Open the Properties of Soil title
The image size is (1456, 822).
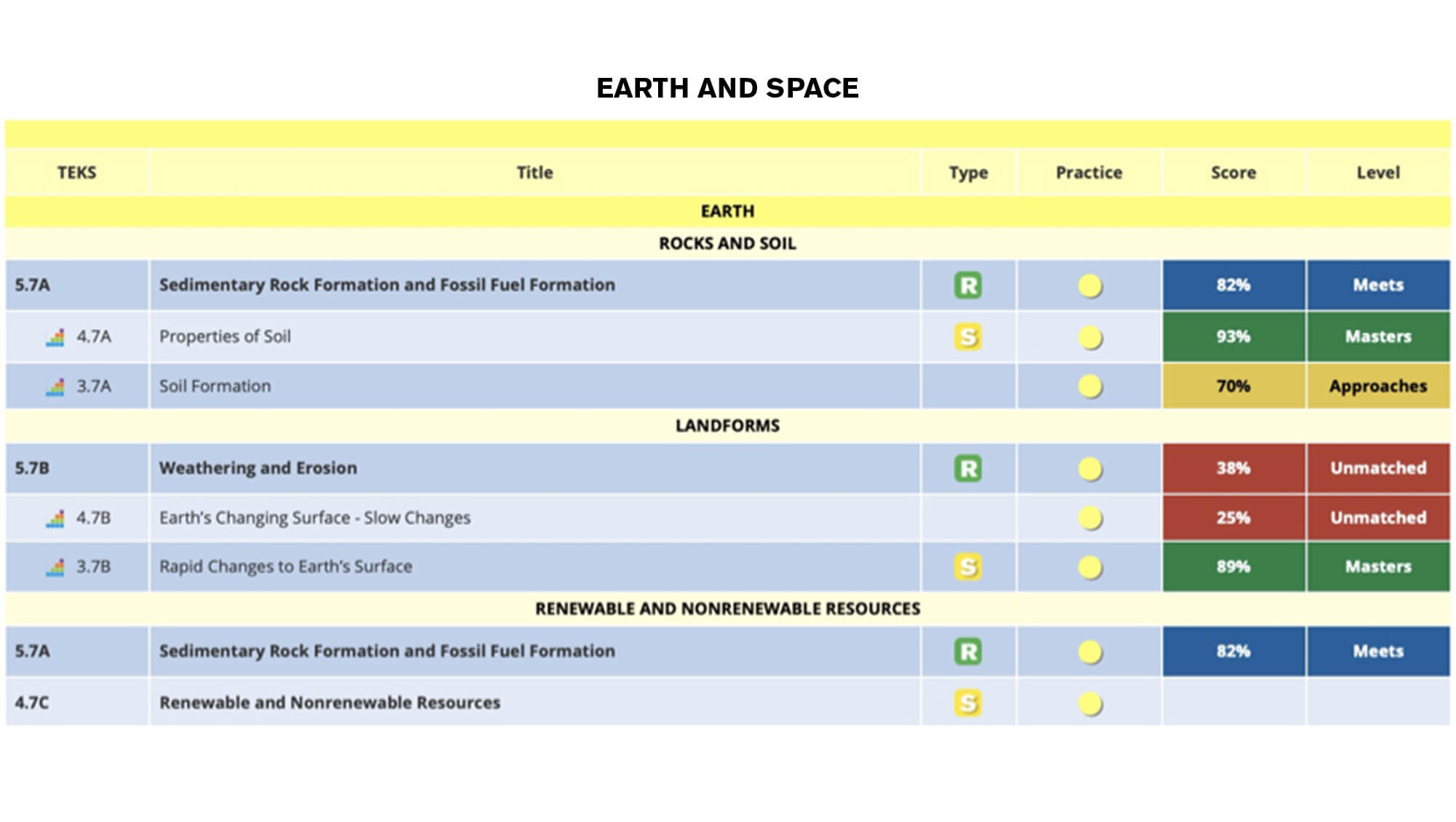click(x=225, y=336)
